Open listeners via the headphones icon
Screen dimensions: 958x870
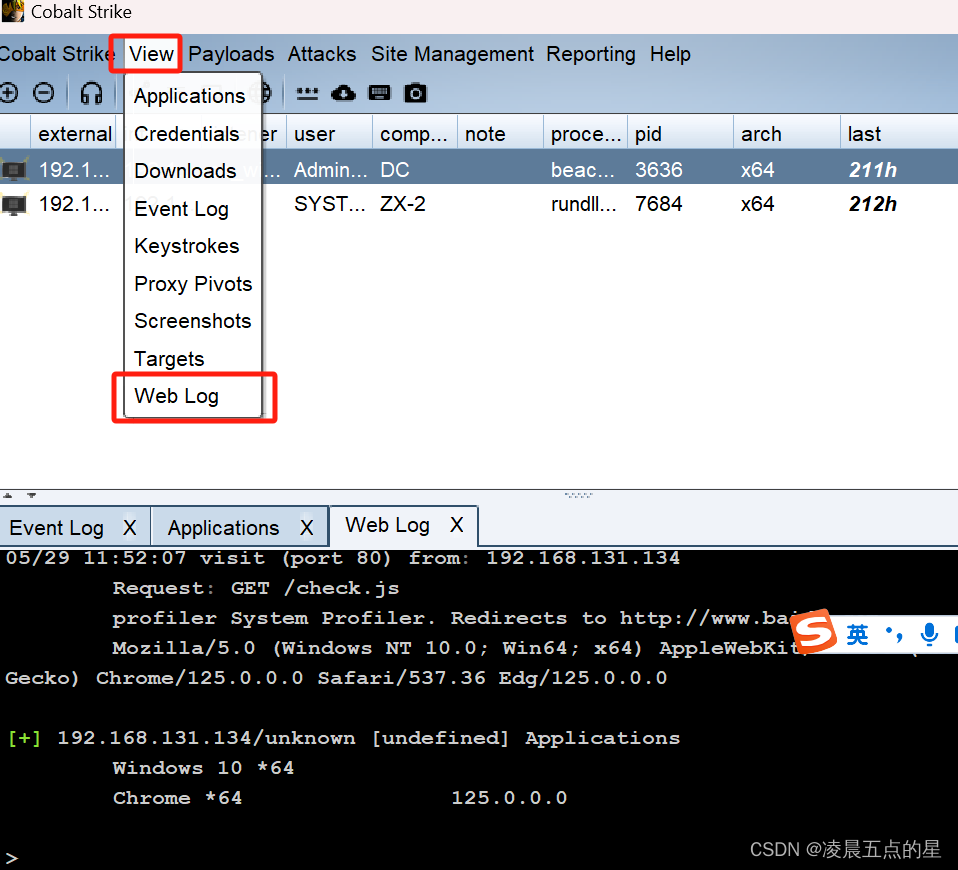(x=91, y=93)
